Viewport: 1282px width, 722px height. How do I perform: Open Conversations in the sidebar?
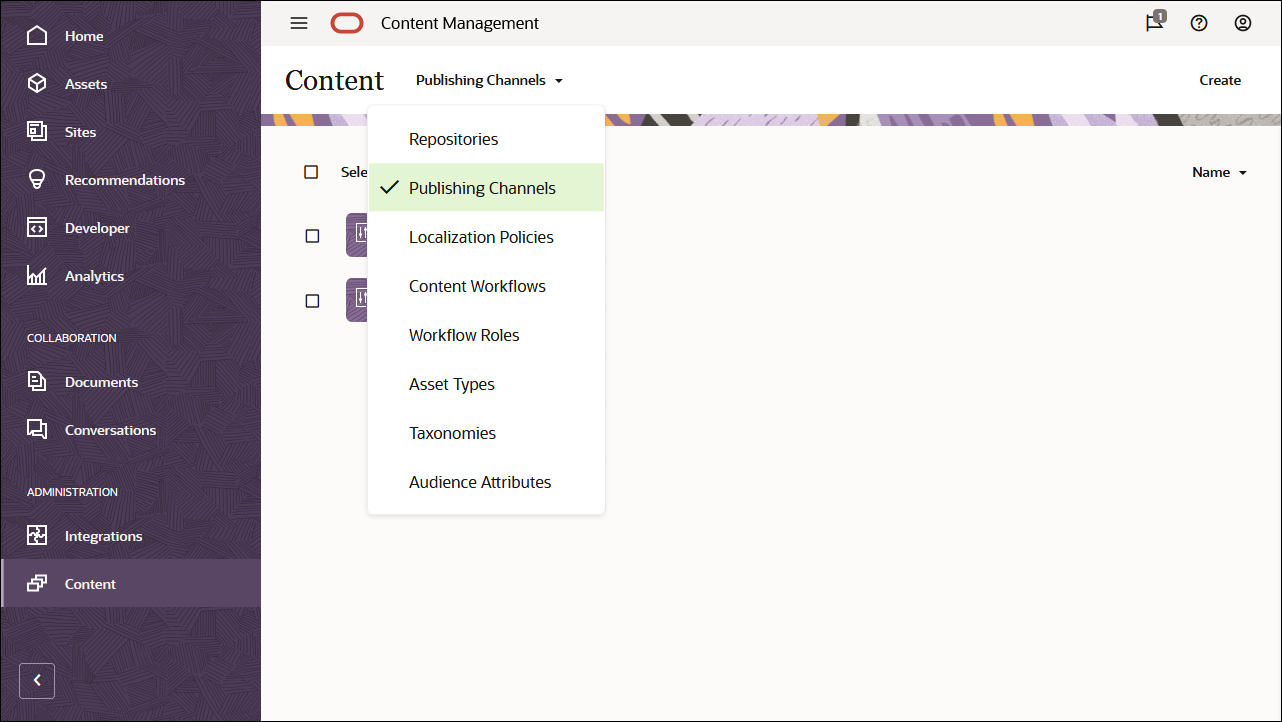(x=110, y=429)
